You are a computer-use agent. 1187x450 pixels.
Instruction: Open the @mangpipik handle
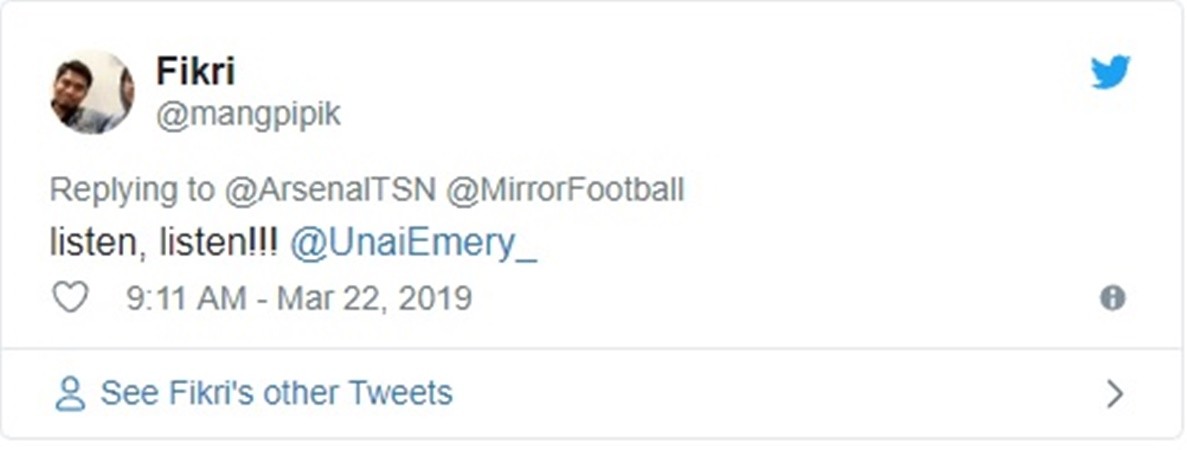pyautogui.click(x=248, y=114)
